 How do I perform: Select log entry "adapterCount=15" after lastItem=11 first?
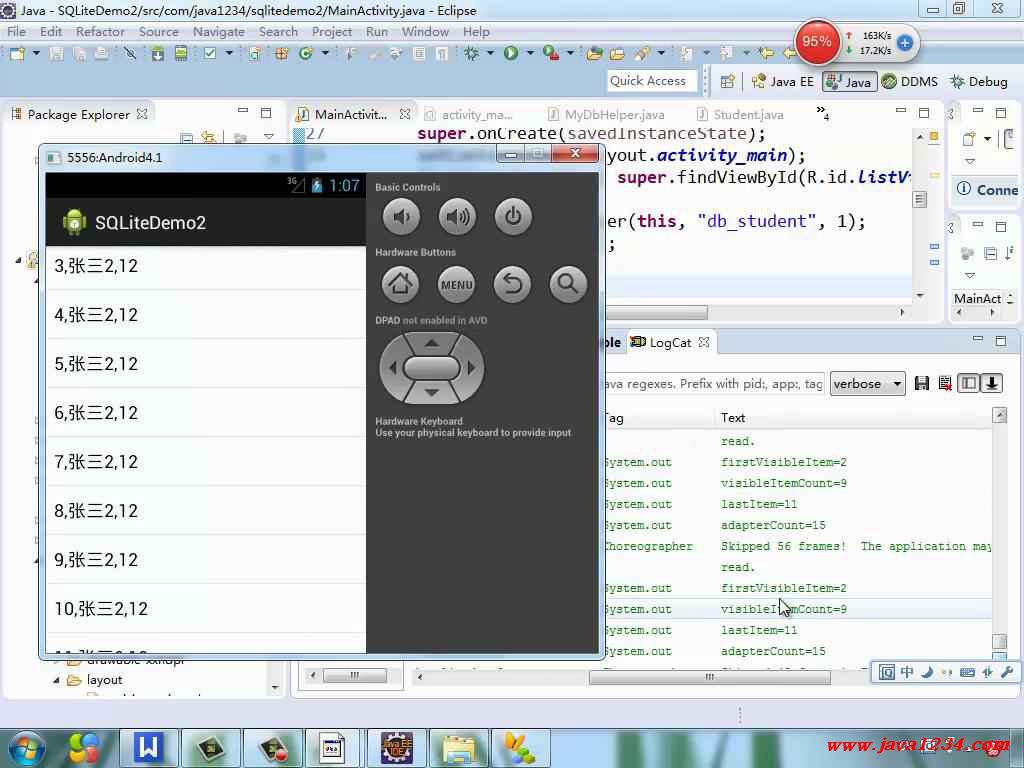pos(773,525)
